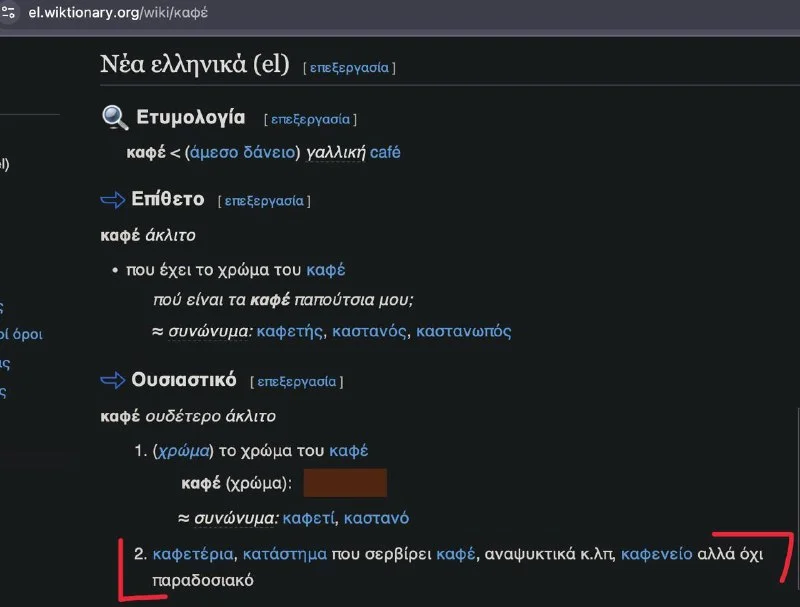Screen dimensions: 800x607
Task: Open επεξεργασία link for Ετυμολογία section
Action: [310, 119]
